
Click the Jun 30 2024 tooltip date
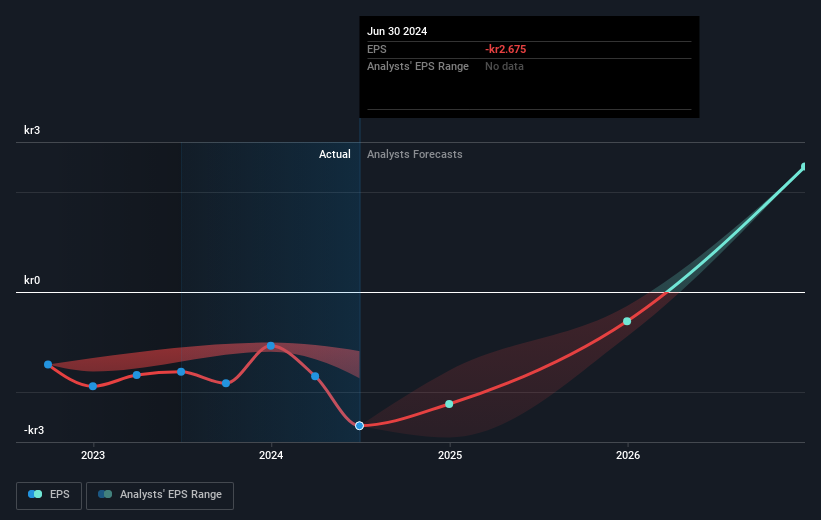[x=397, y=31]
